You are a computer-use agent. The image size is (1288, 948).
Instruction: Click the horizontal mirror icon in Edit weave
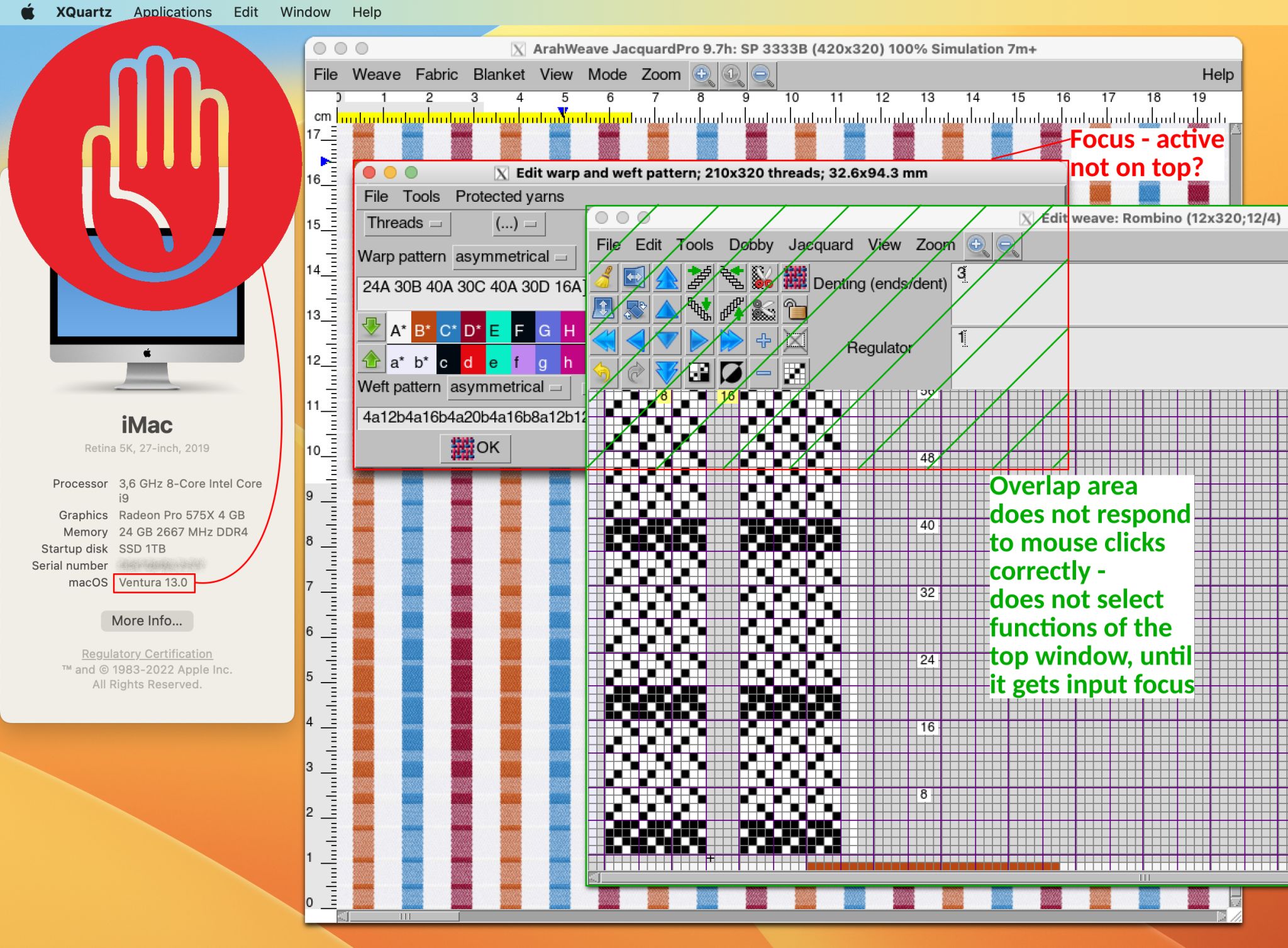tap(635, 277)
